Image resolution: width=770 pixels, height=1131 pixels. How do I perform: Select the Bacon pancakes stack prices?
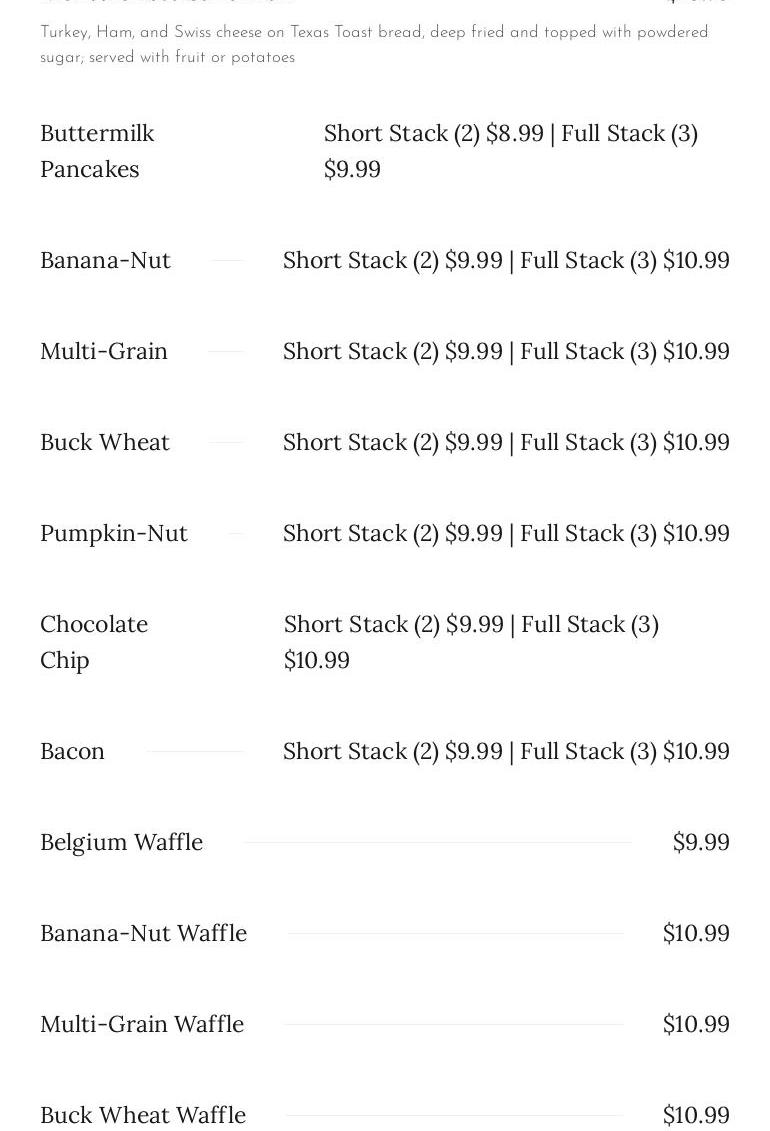point(506,751)
